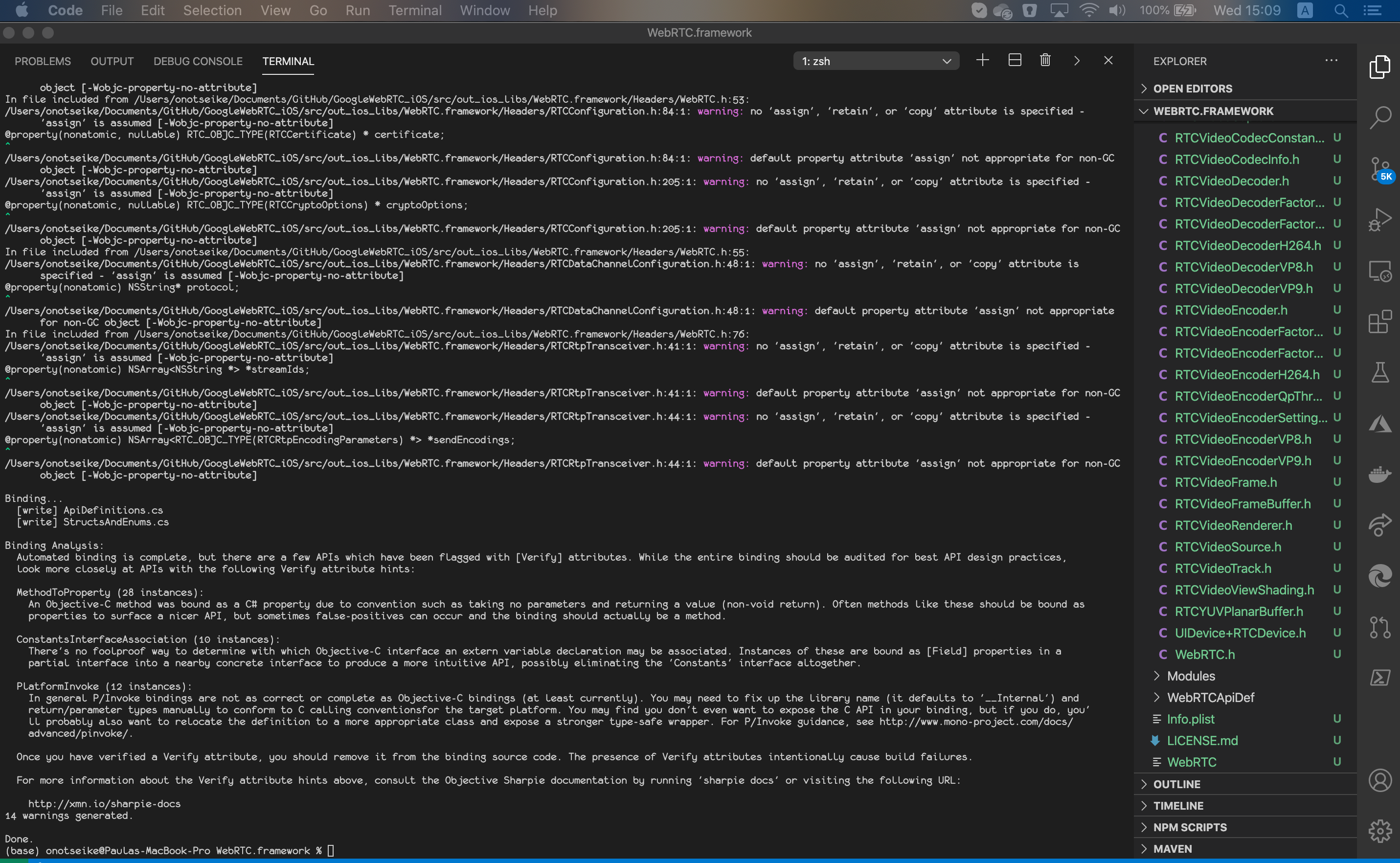The width and height of the screenshot is (1400, 863).
Task: Open the Manage settings gear icon
Action: point(1380,831)
